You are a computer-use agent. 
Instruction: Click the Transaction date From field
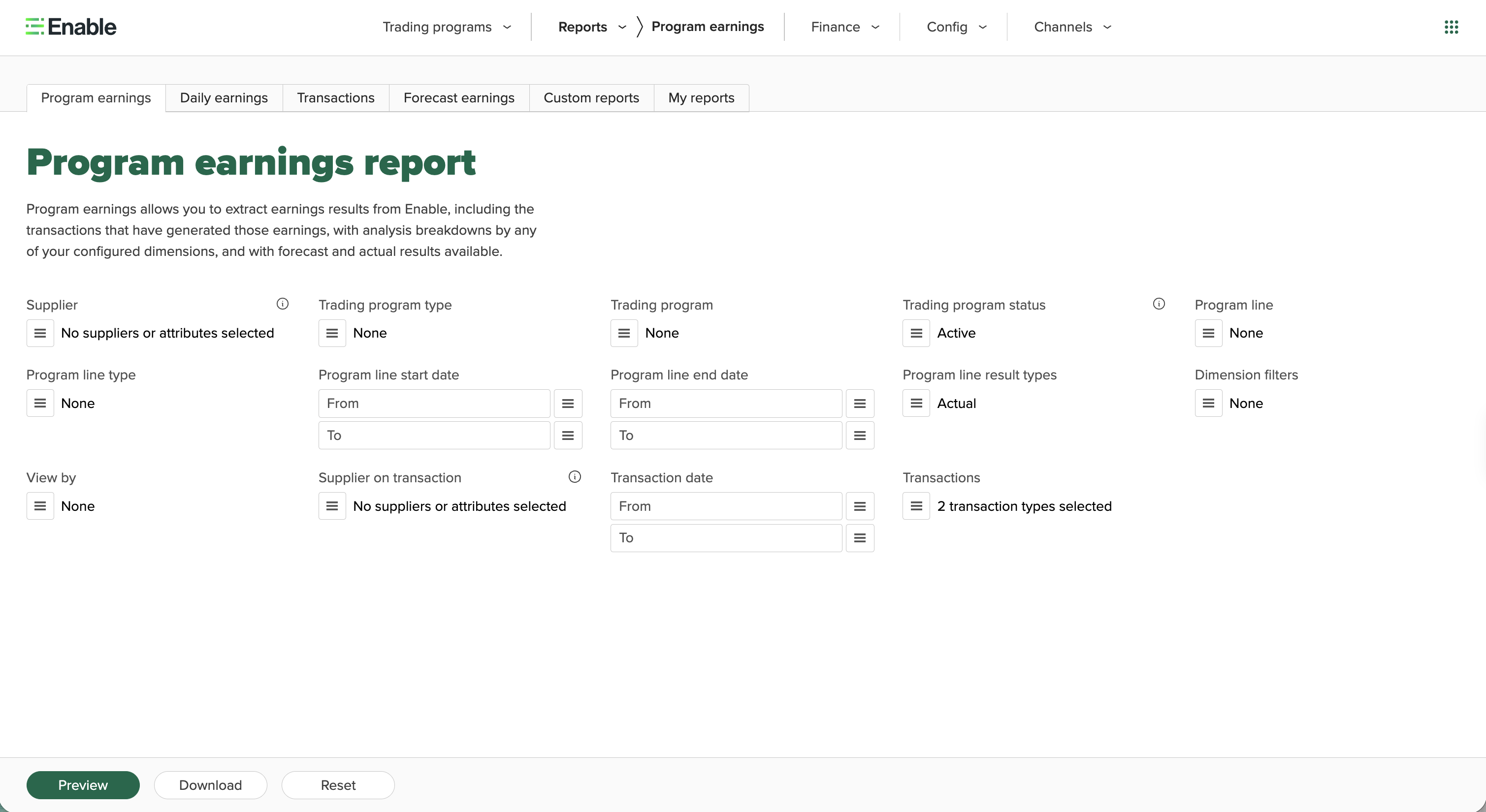tap(726, 506)
